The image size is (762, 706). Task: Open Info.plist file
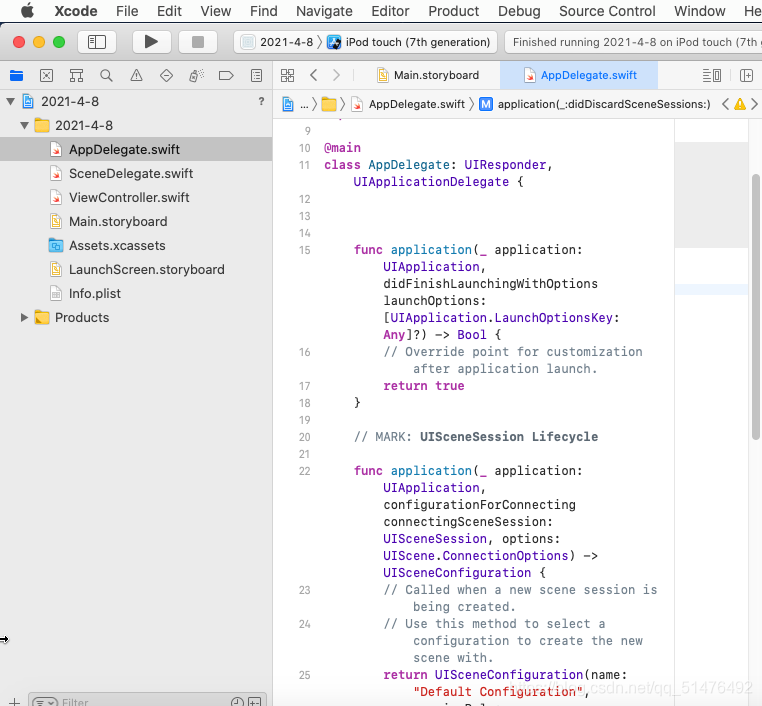[x=136, y=293]
